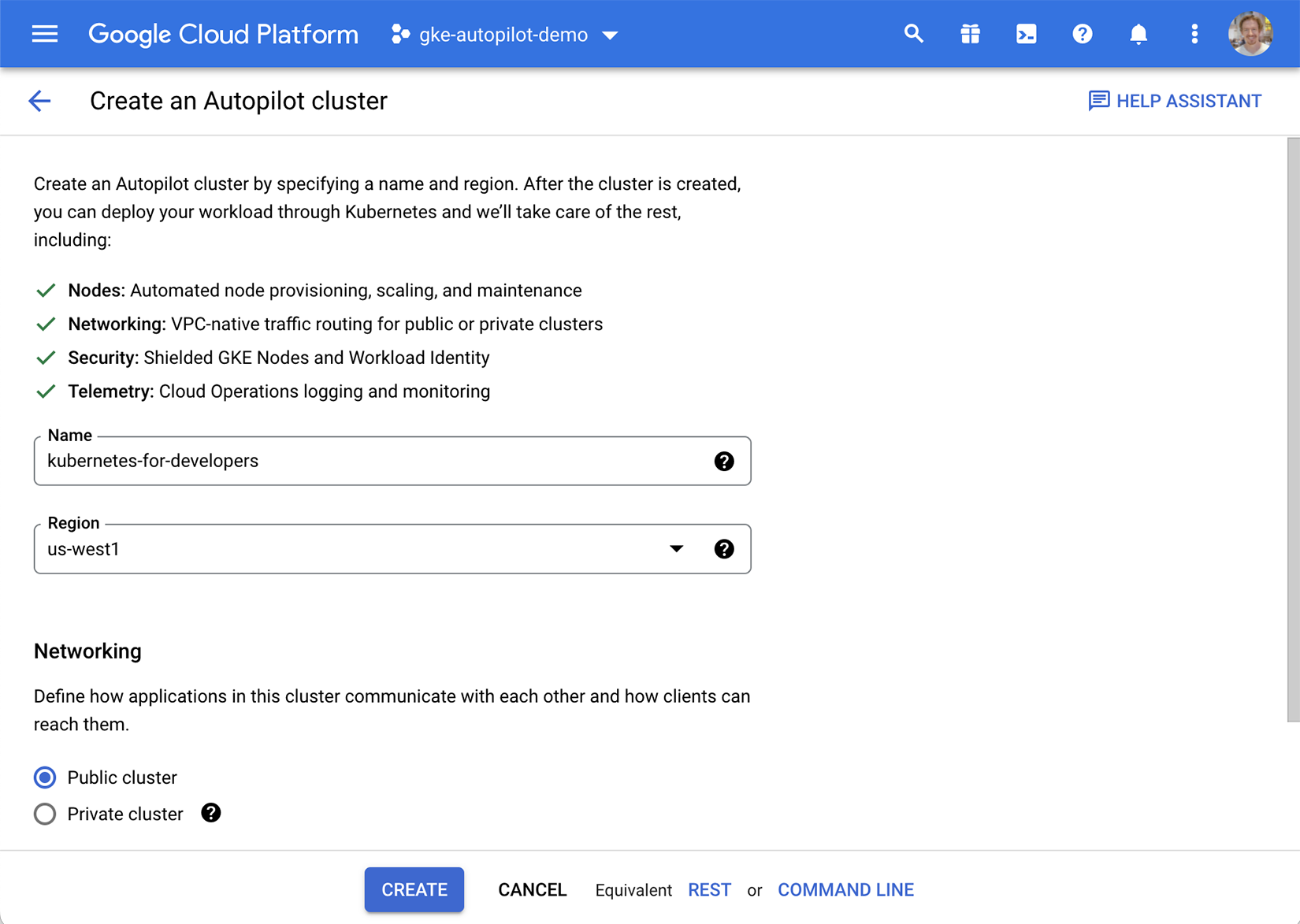The height and width of the screenshot is (924, 1300).
Task: Click the user profile avatar
Action: tap(1250, 34)
